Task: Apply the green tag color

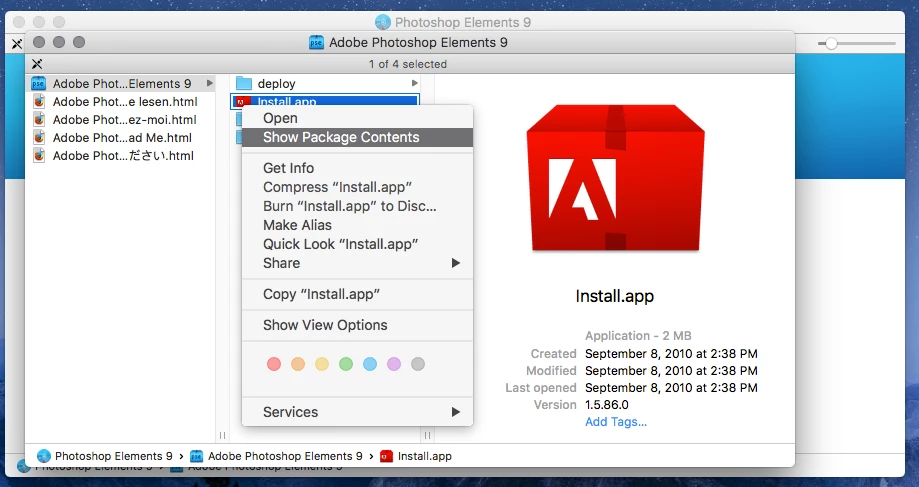Action: tap(346, 364)
